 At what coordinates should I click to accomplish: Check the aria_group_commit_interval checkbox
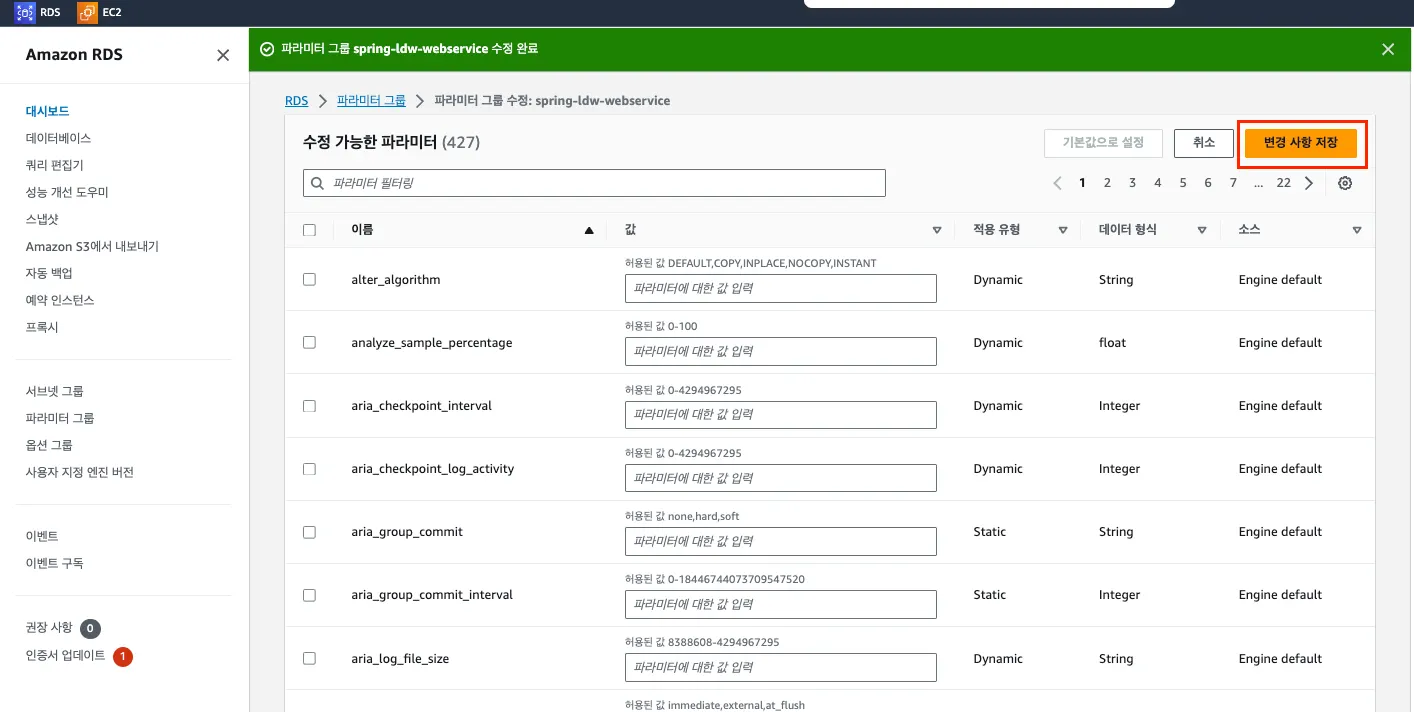[309, 595]
